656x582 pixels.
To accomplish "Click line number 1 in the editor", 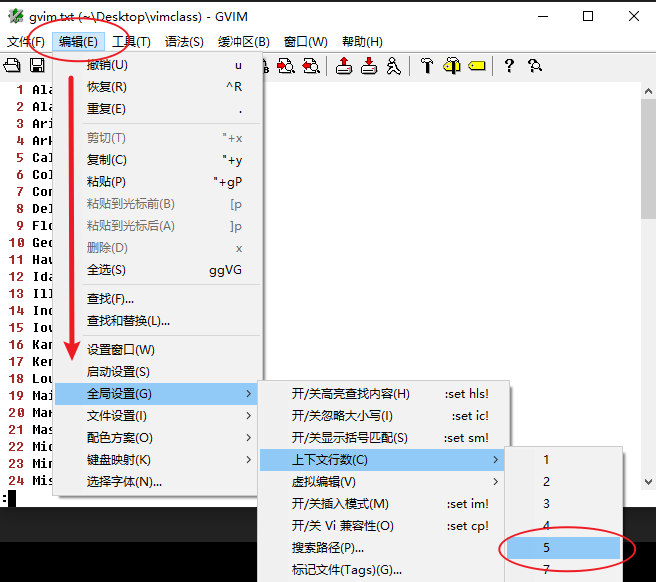I will [20, 90].
